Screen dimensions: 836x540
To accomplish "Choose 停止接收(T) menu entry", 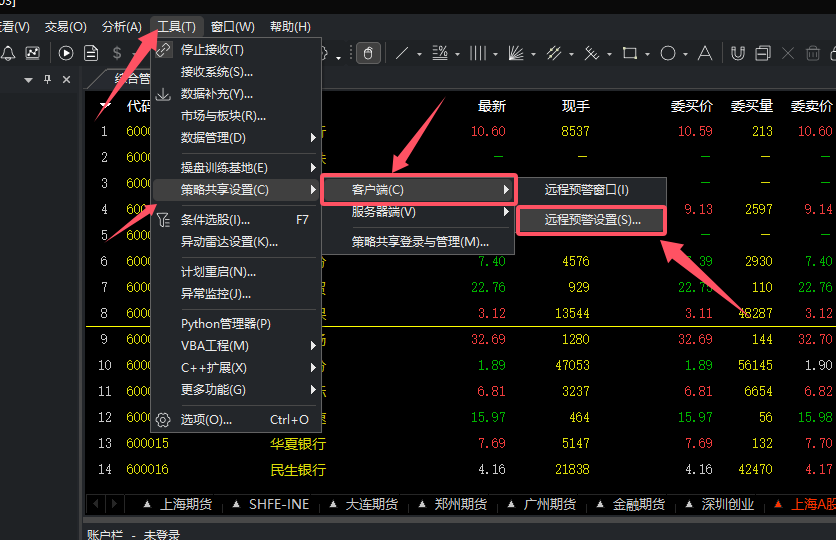I will 237,50.
